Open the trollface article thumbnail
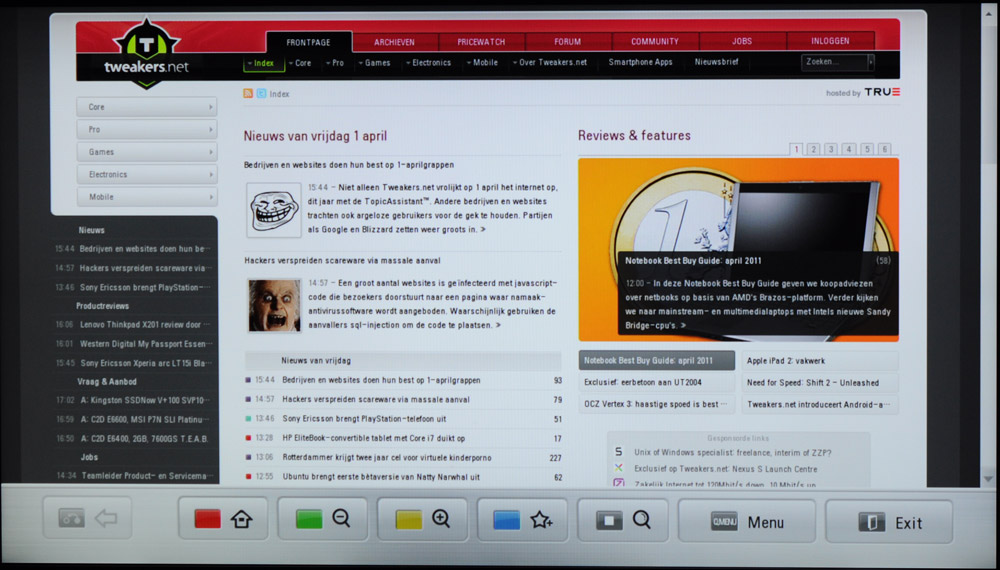The width and height of the screenshot is (1000, 570). 274,210
